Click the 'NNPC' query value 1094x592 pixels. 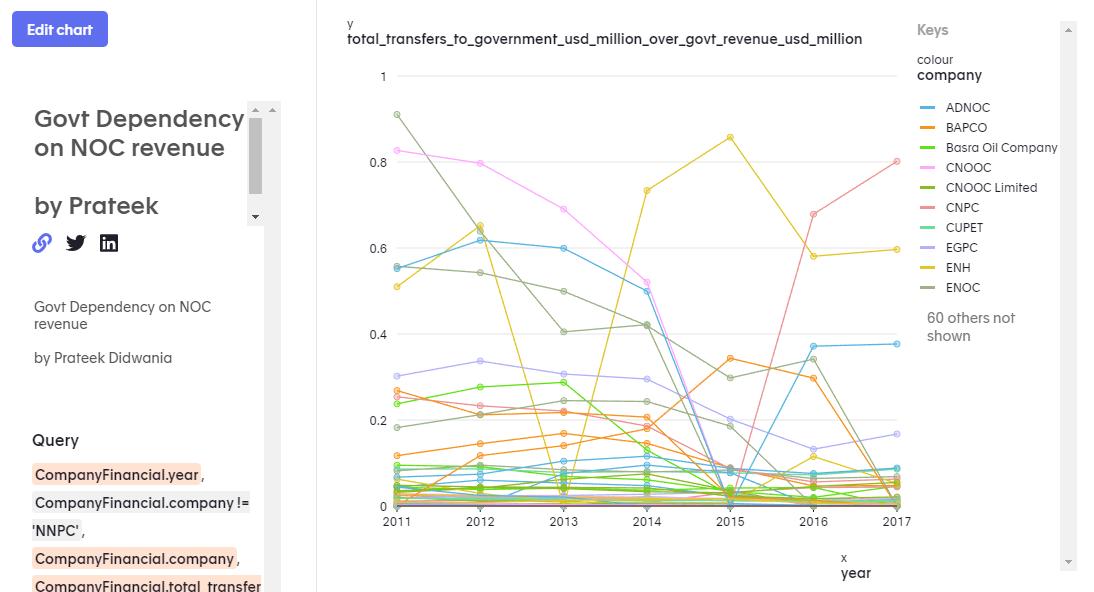(57, 531)
